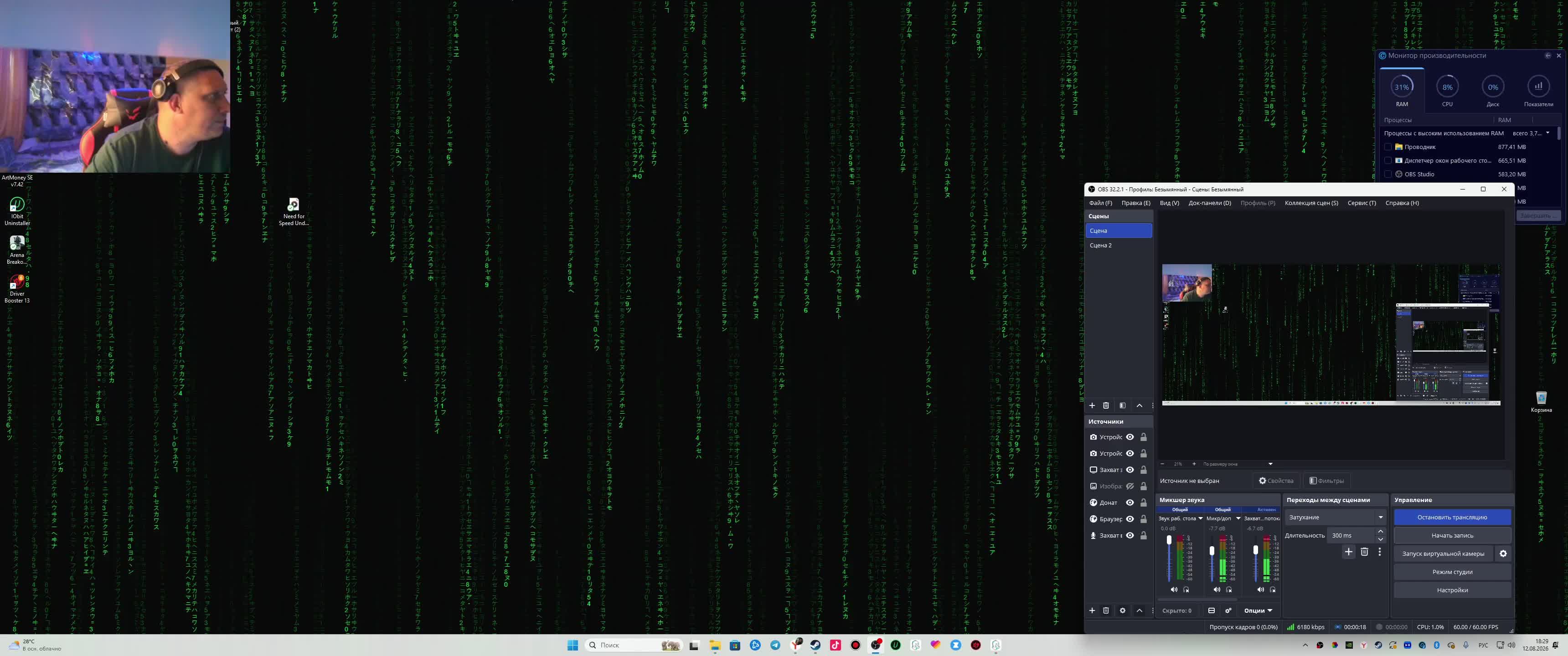
Task: Open the Затухание transition dropdown
Action: pos(1335,517)
